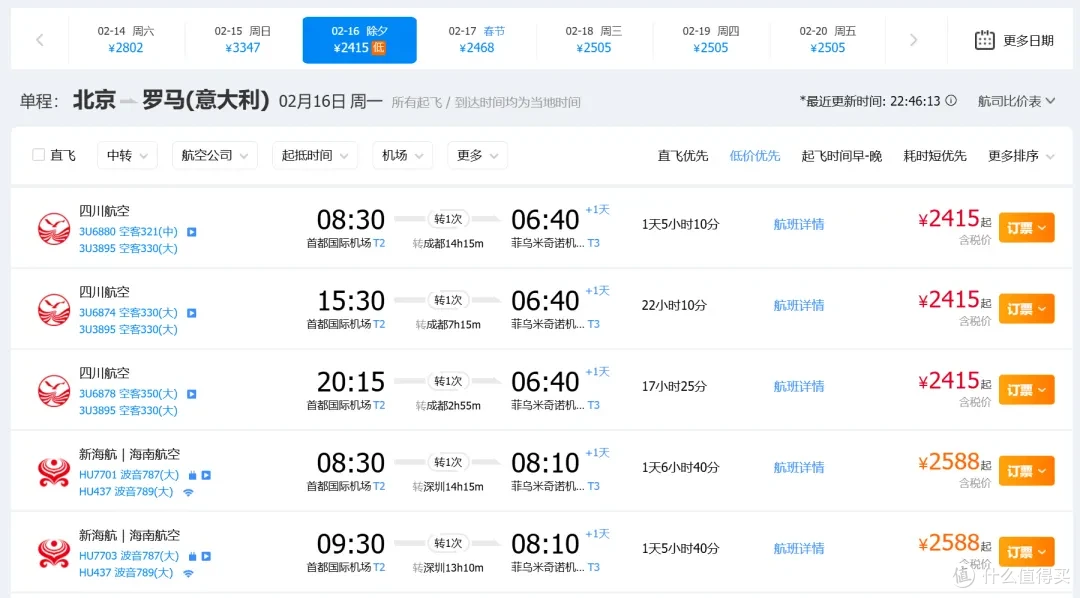Click flight number 3U6874 空客330(大)
This screenshot has width=1080, height=598.
pos(128,313)
